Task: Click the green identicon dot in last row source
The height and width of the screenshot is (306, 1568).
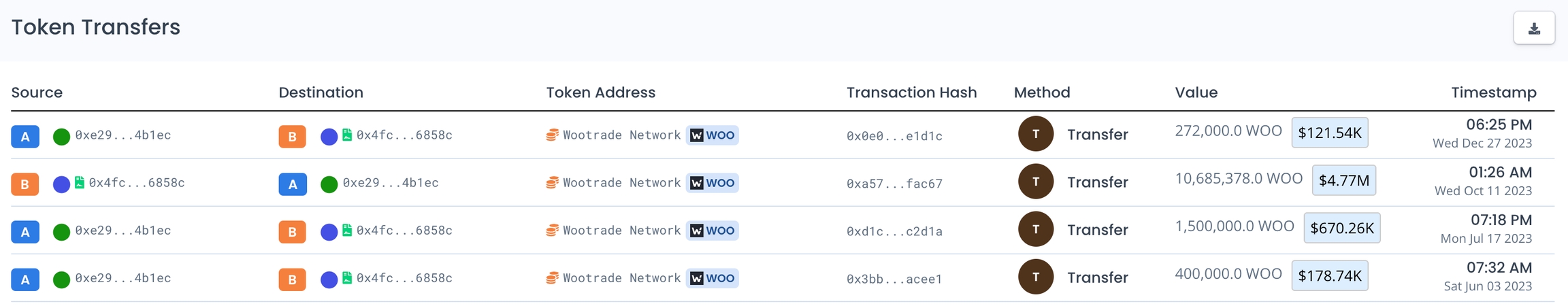Action: click(61, 279)
